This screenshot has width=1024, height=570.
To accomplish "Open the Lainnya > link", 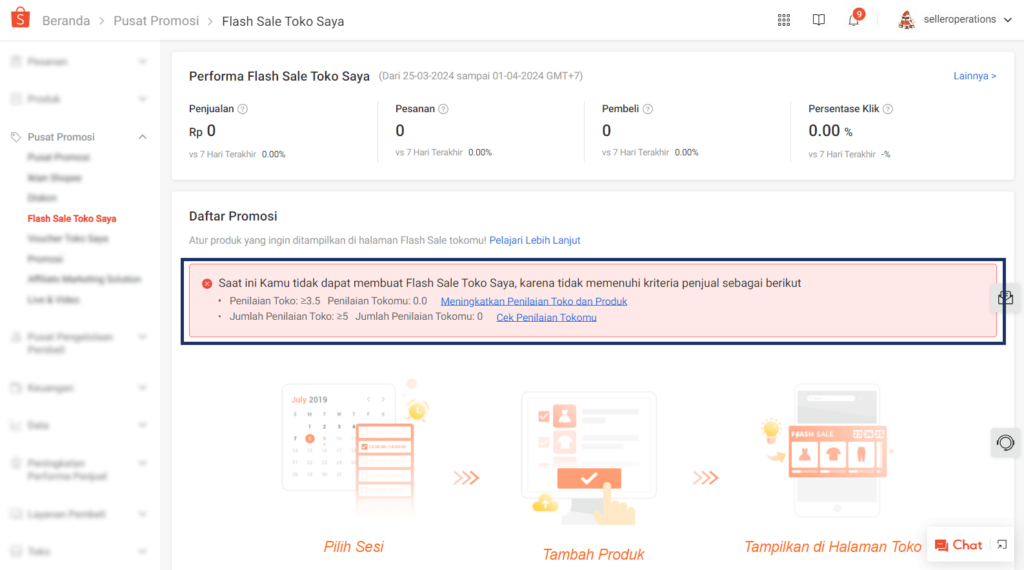I will [974, 76].
